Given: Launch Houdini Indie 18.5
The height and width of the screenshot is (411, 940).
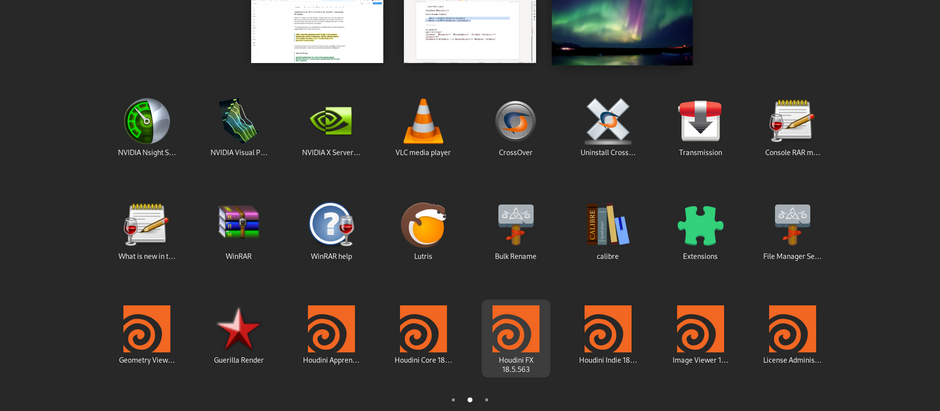Looking at the screenshot, I should click(608, 329).
